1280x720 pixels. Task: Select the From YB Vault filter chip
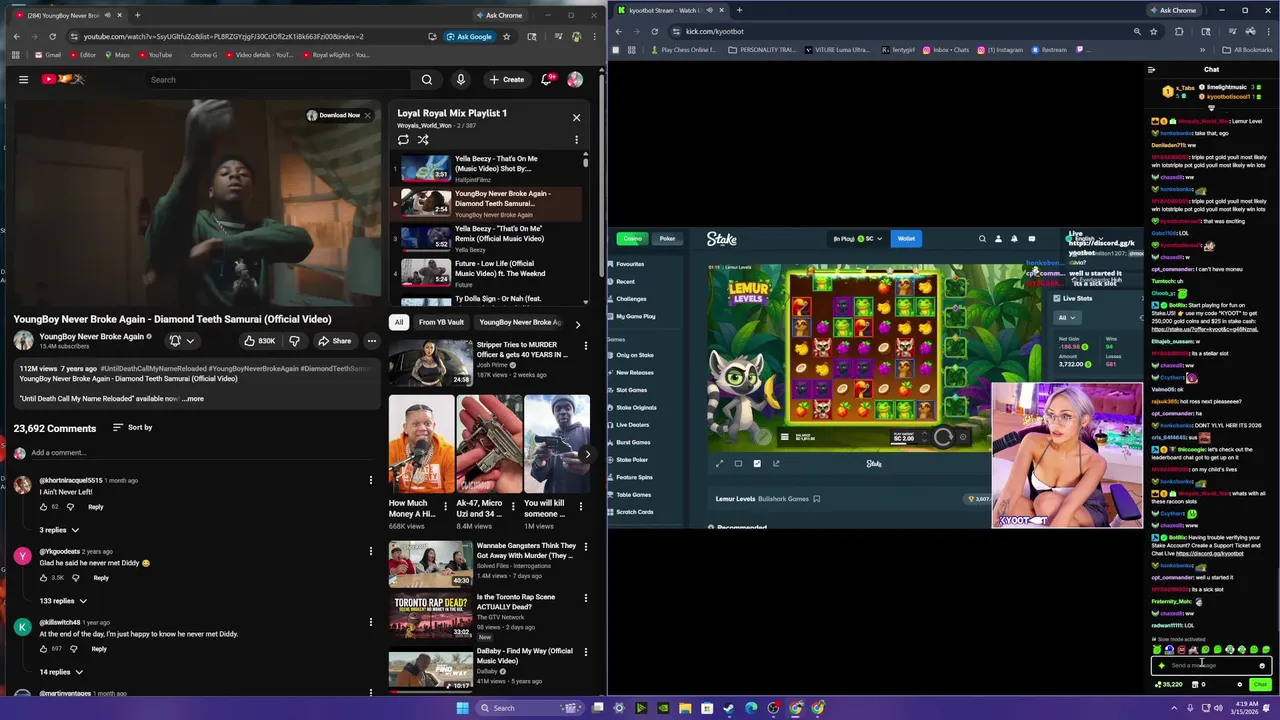(441, 322)
